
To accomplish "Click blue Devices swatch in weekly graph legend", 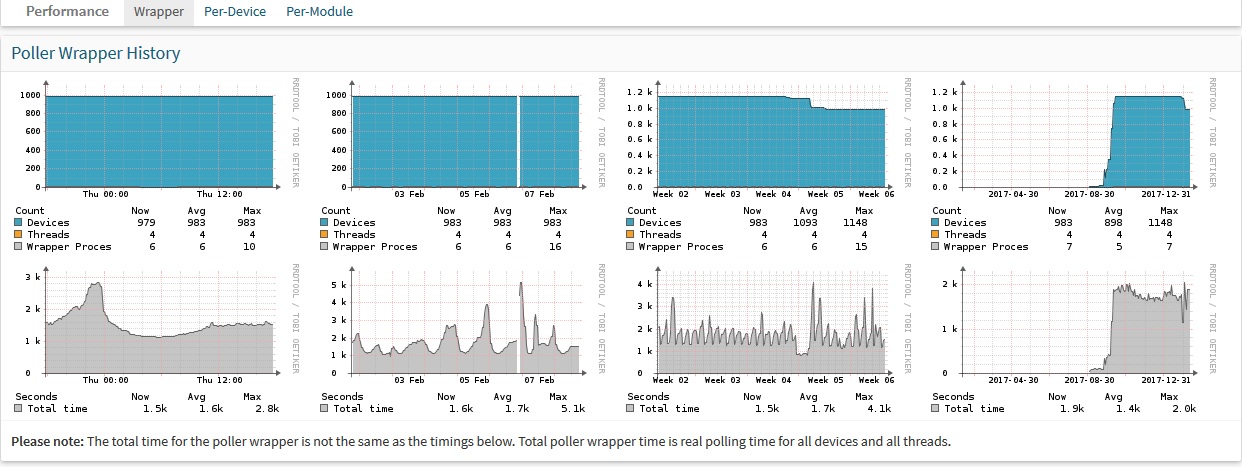I will pyautogui.click(x=324, y=223).
